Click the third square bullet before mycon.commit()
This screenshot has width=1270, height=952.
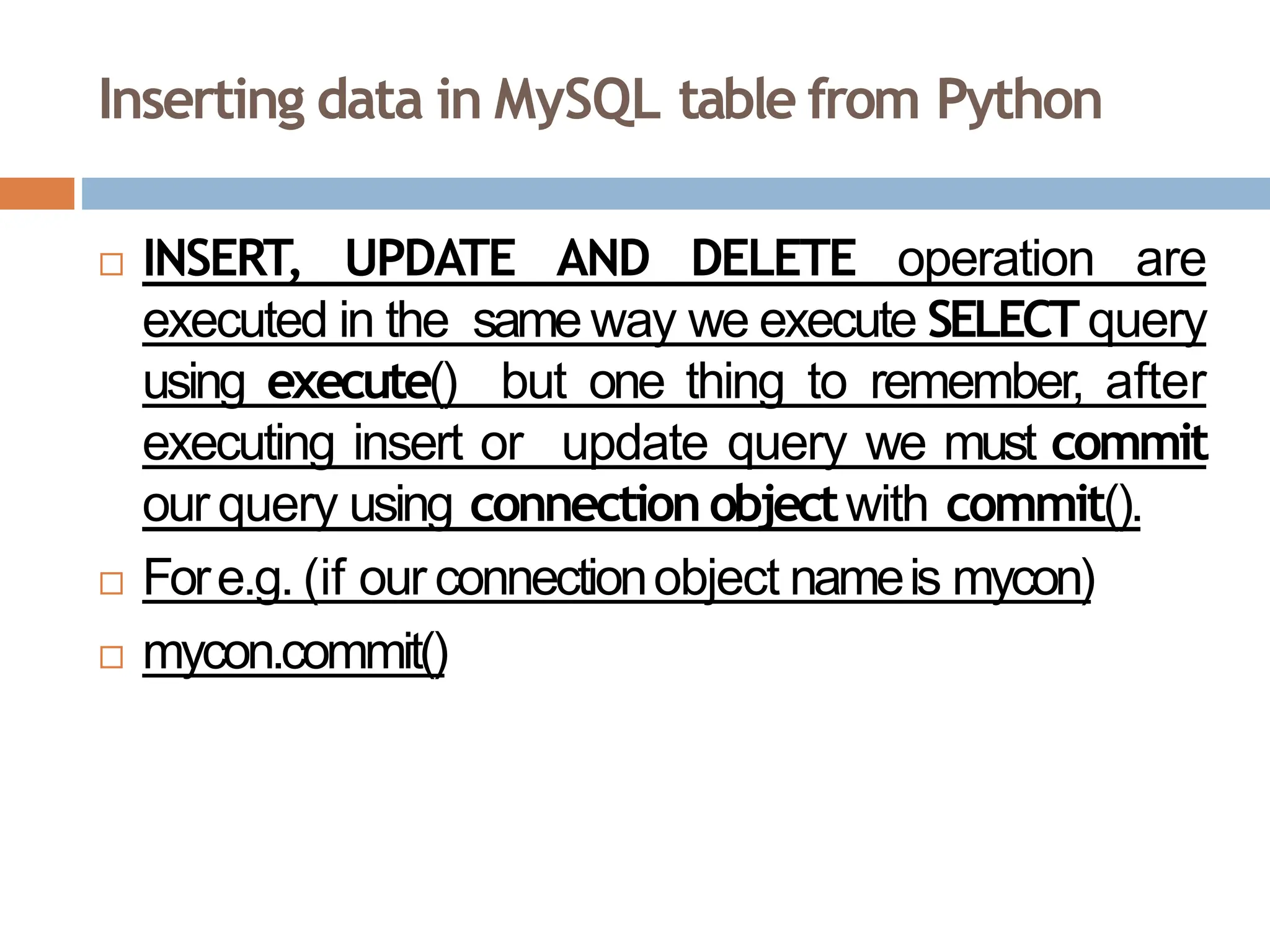tap(111, 657)
